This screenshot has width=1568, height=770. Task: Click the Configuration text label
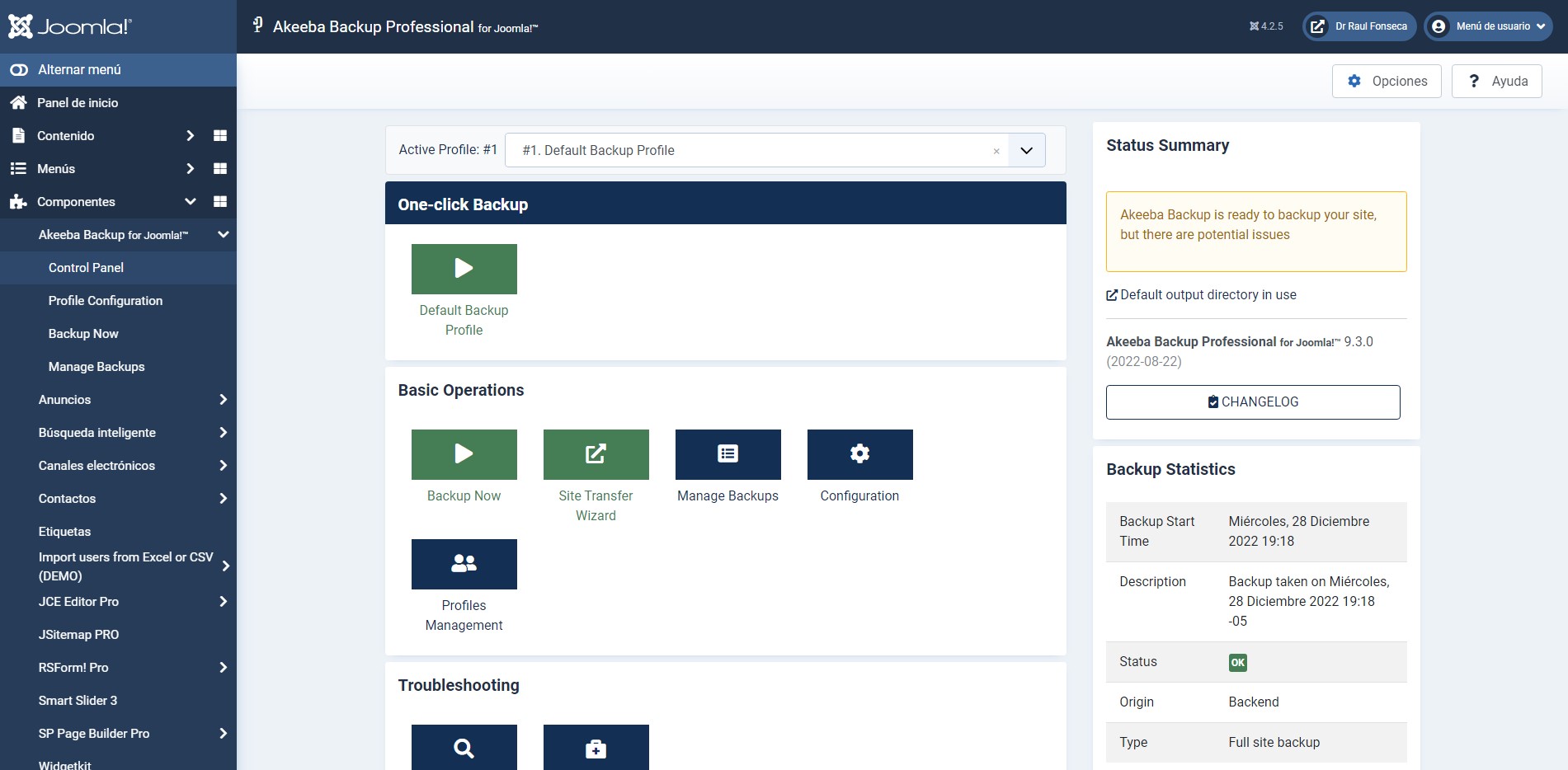click(860, 495)
